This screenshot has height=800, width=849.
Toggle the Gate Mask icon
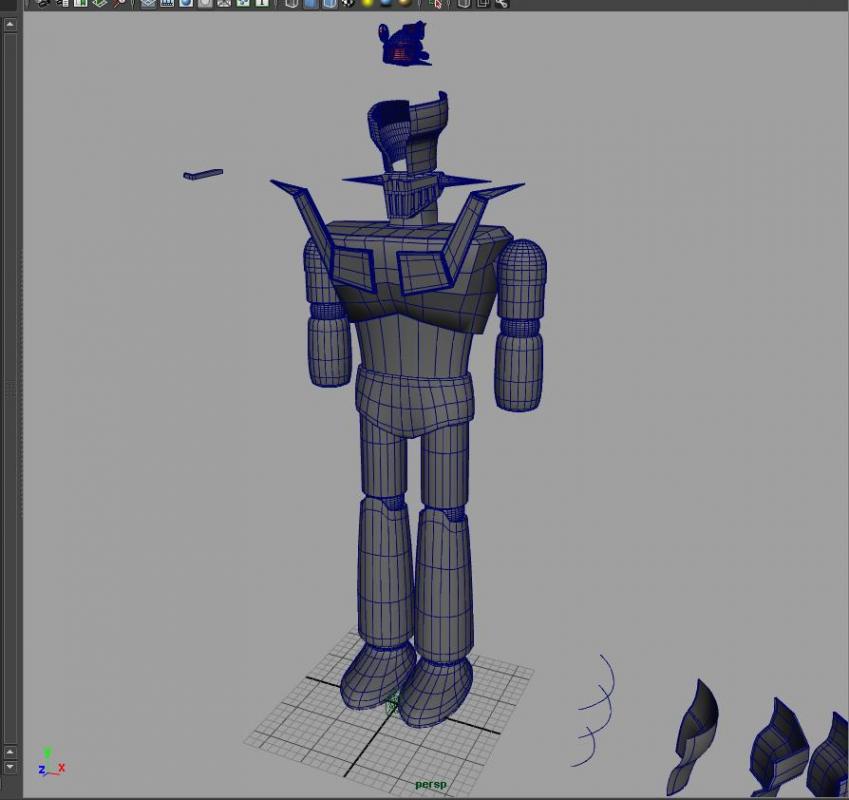point(205,3)
